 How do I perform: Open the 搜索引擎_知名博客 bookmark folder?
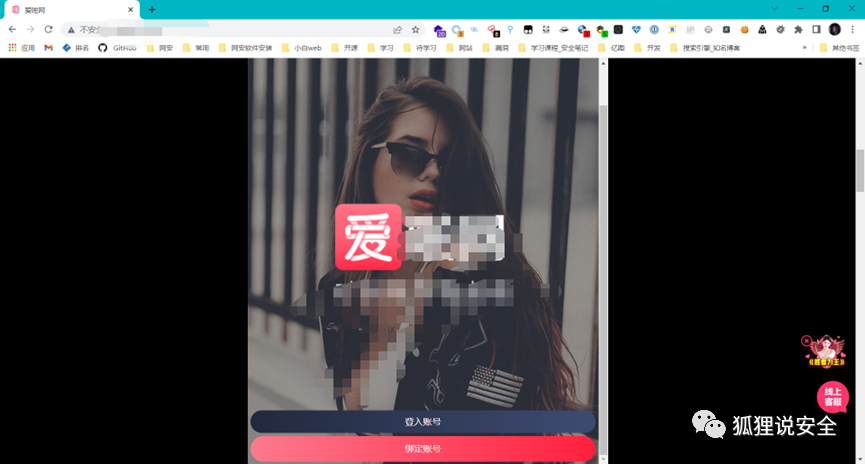click(705, 48)
